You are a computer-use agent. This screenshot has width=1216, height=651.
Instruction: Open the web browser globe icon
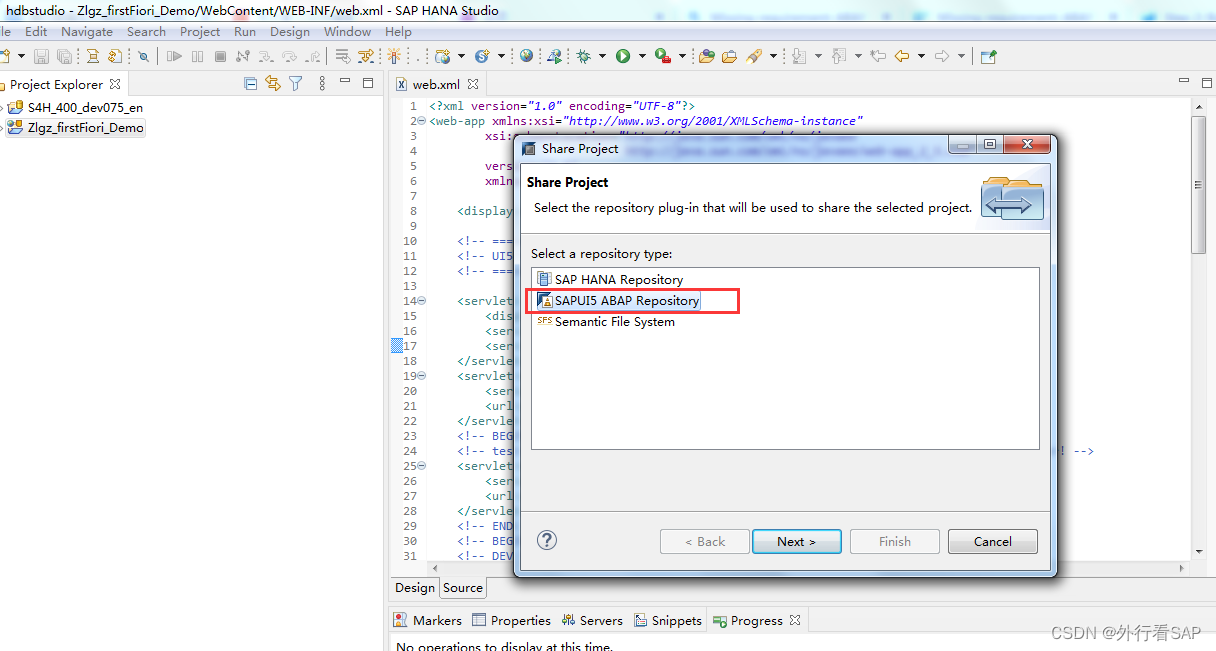coord(526,56)
